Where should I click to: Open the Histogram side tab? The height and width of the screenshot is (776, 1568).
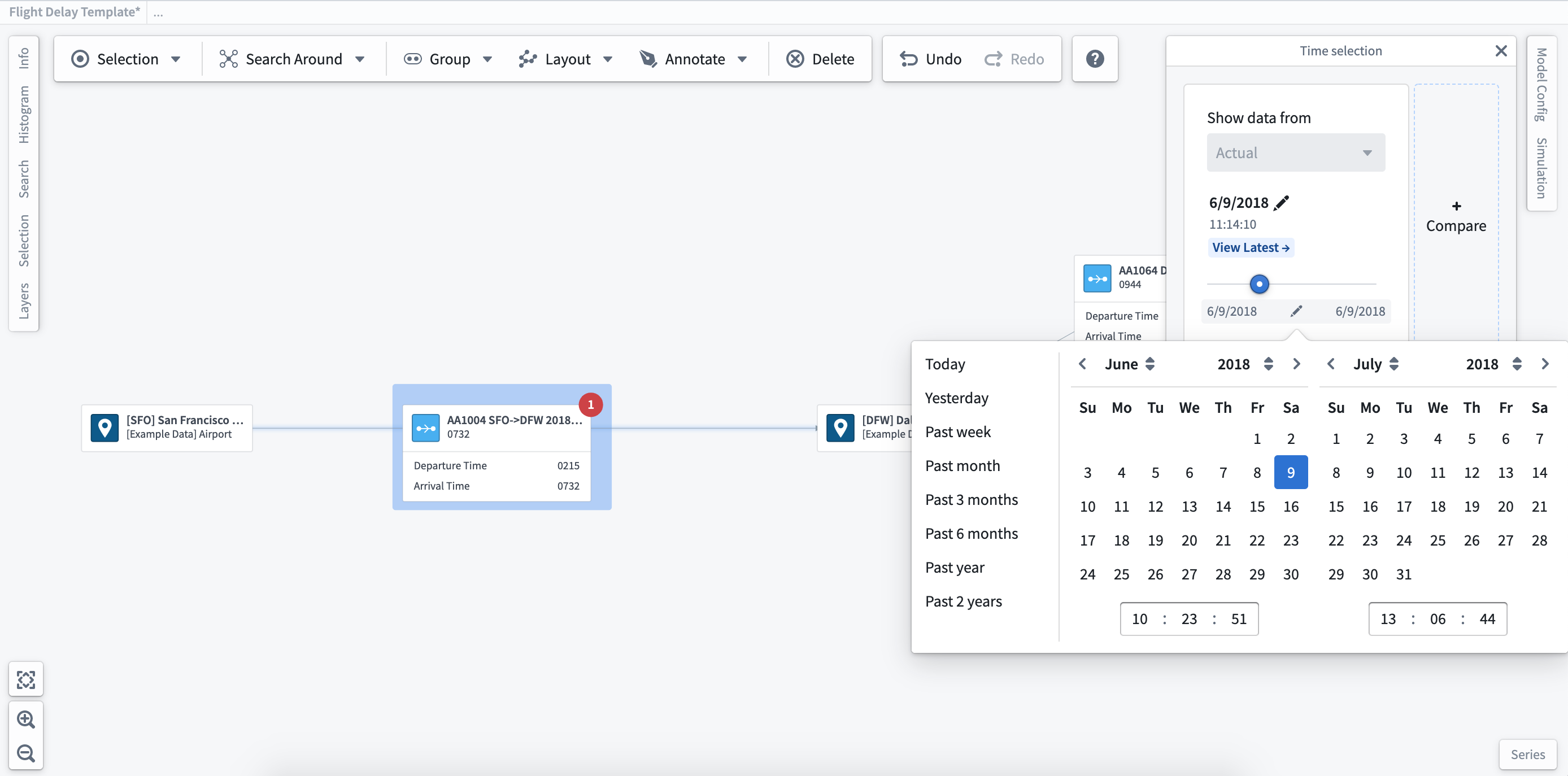(24, 115)
